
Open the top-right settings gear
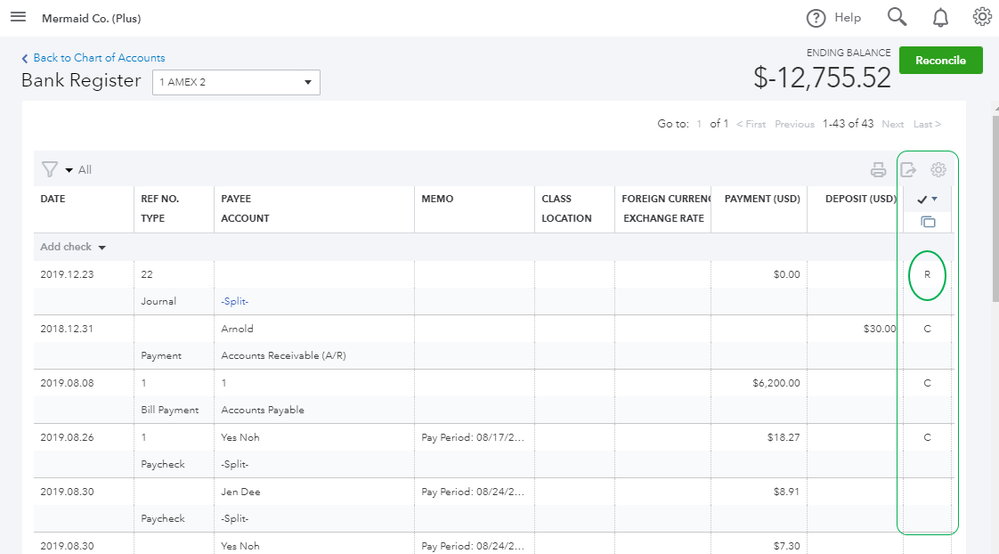[x=982, y=17]
